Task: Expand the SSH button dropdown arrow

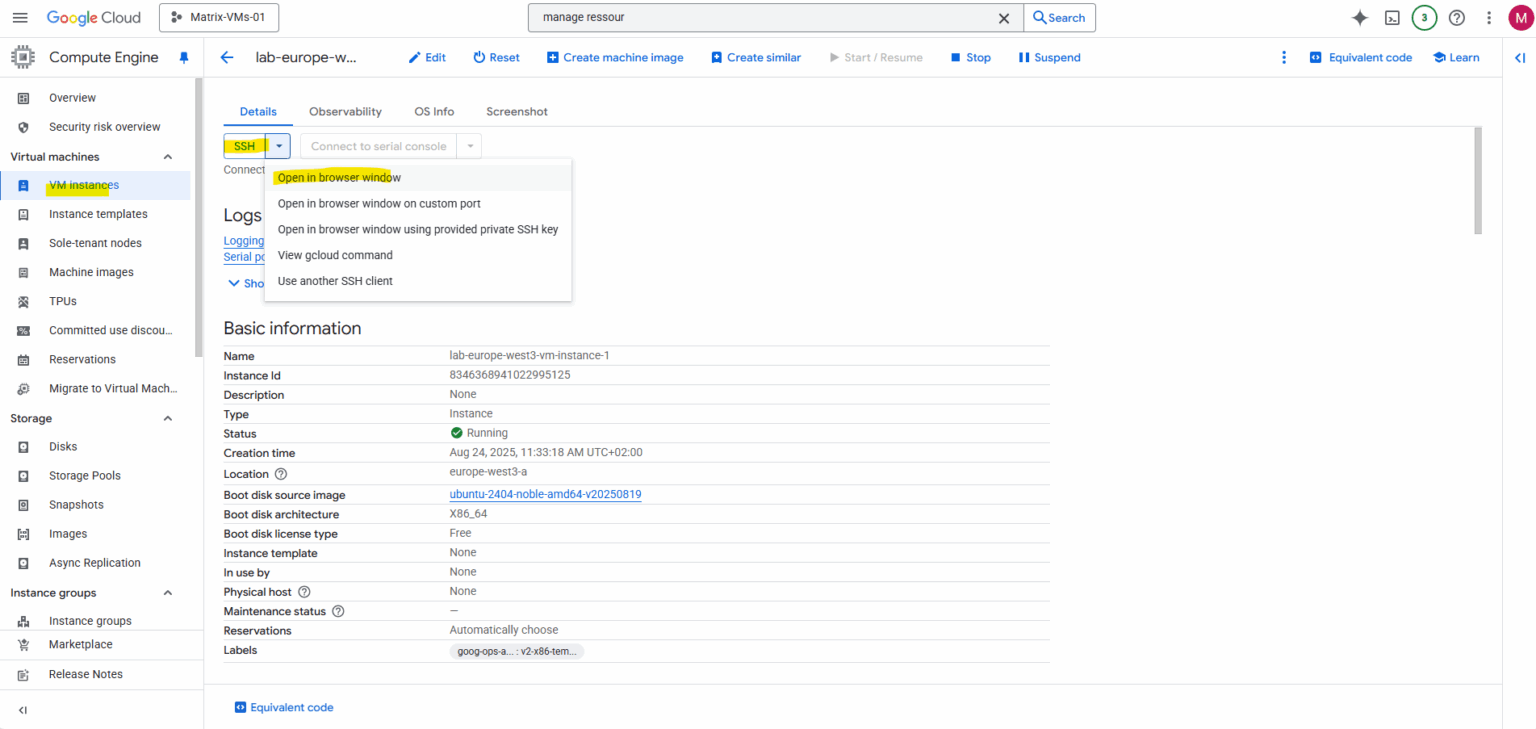Action: click(279, 145)
